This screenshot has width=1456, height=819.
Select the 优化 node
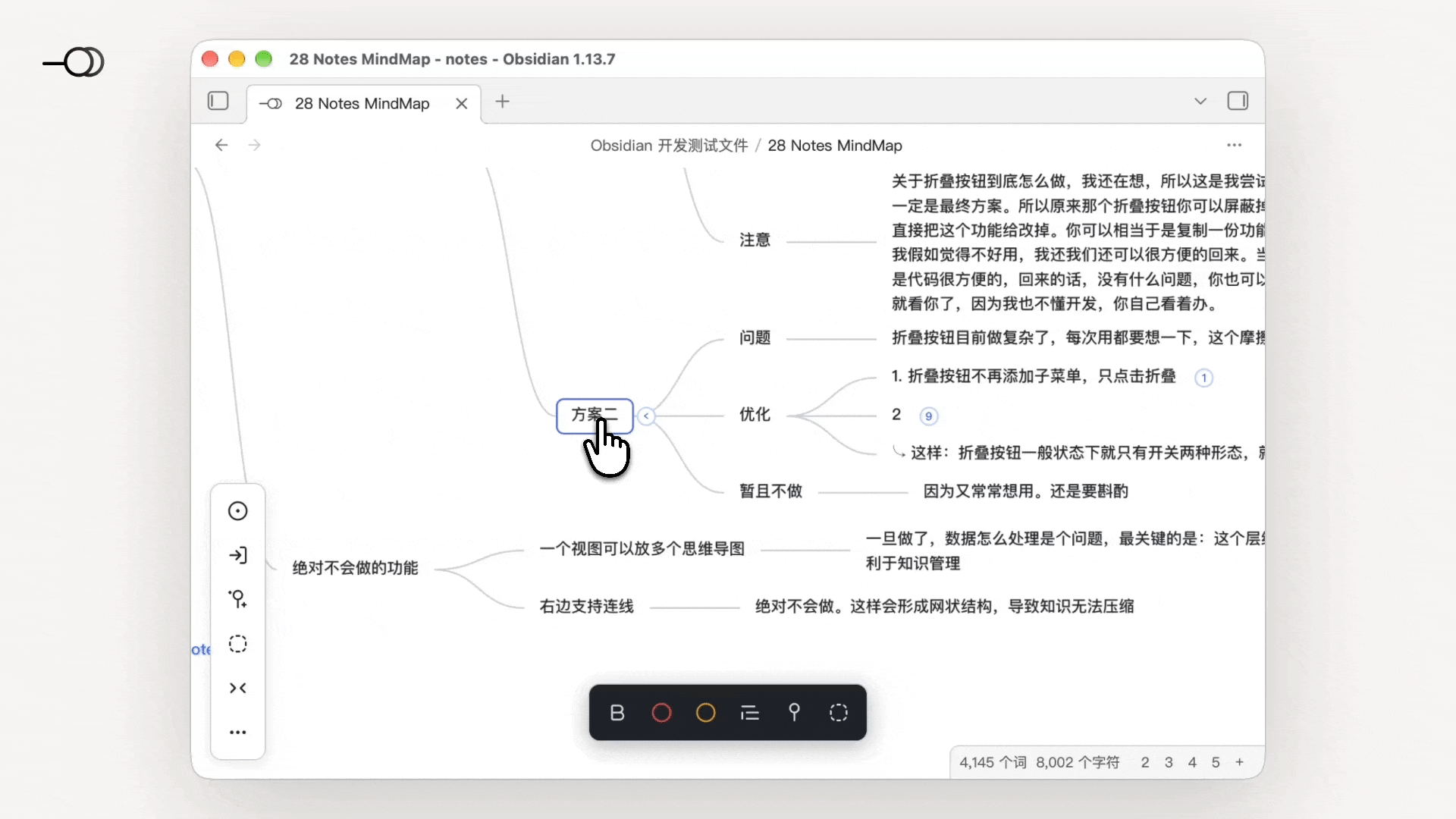click(x=755, y=415)
